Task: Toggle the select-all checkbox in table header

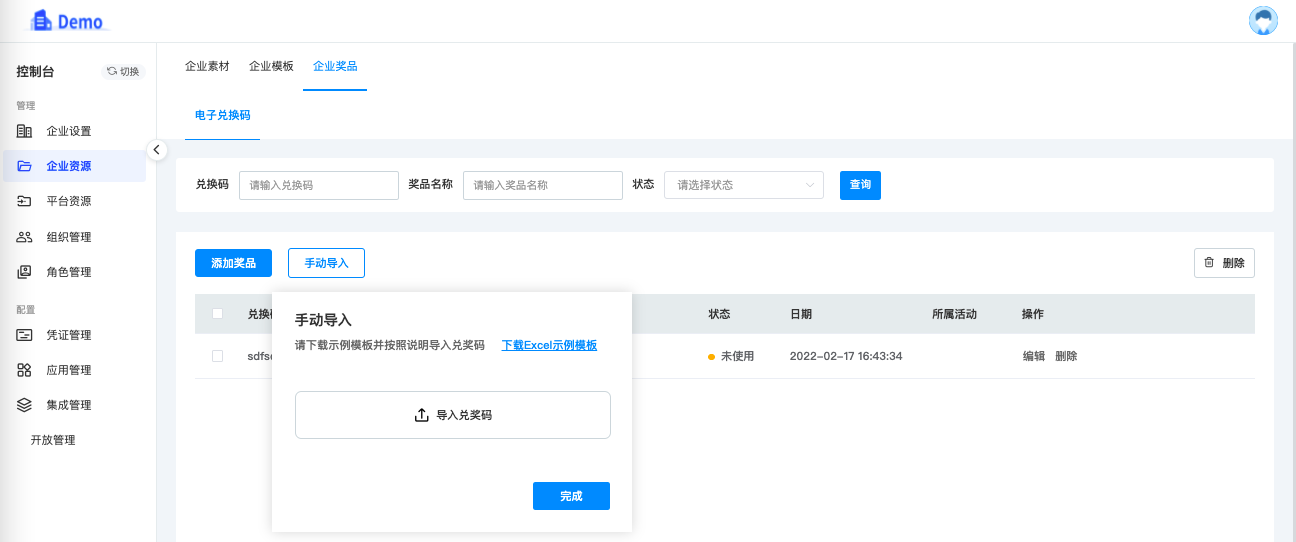Action: coord(217,314)
